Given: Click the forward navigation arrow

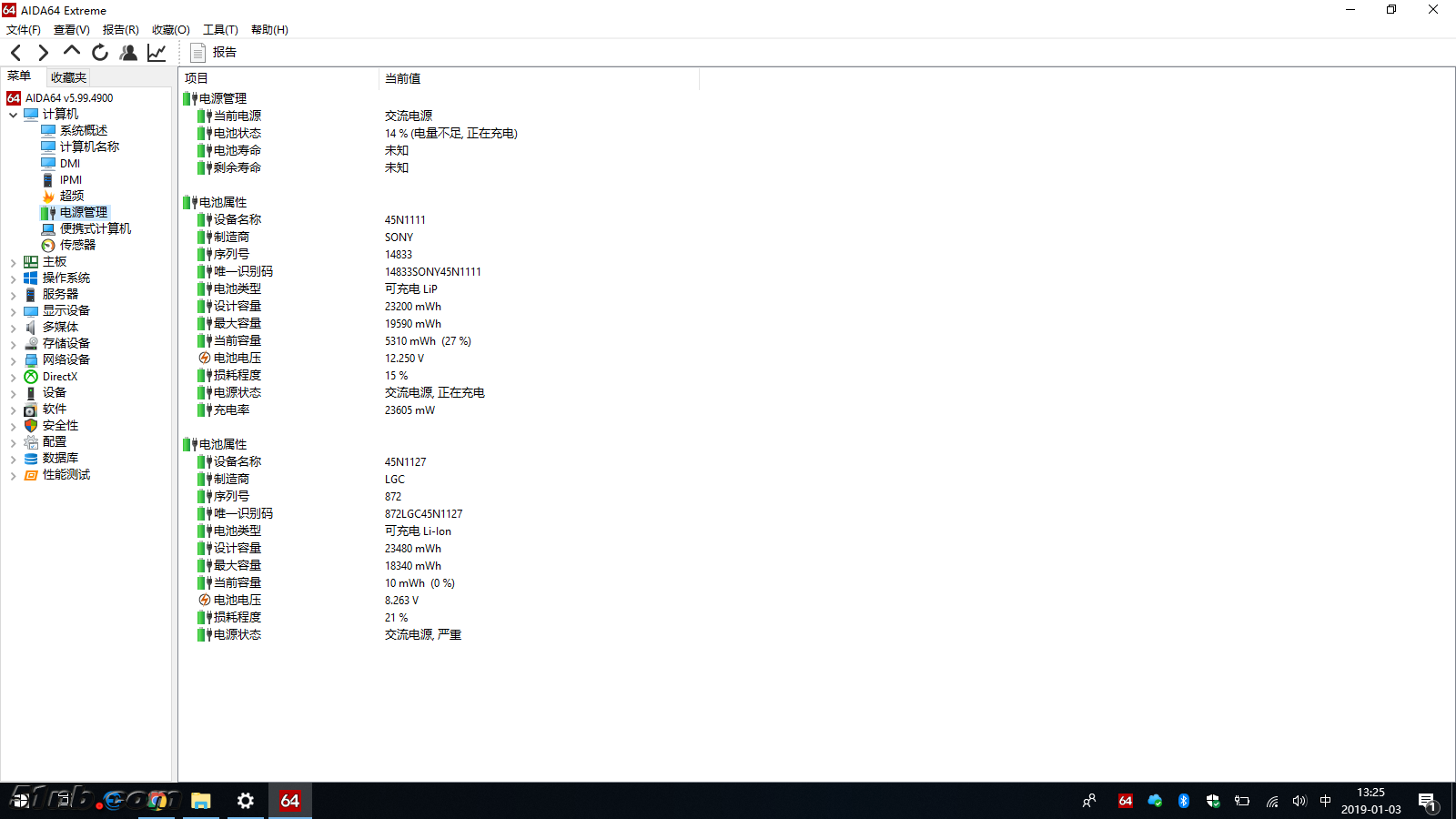Looking at the screenshot, I should (43, 53).
